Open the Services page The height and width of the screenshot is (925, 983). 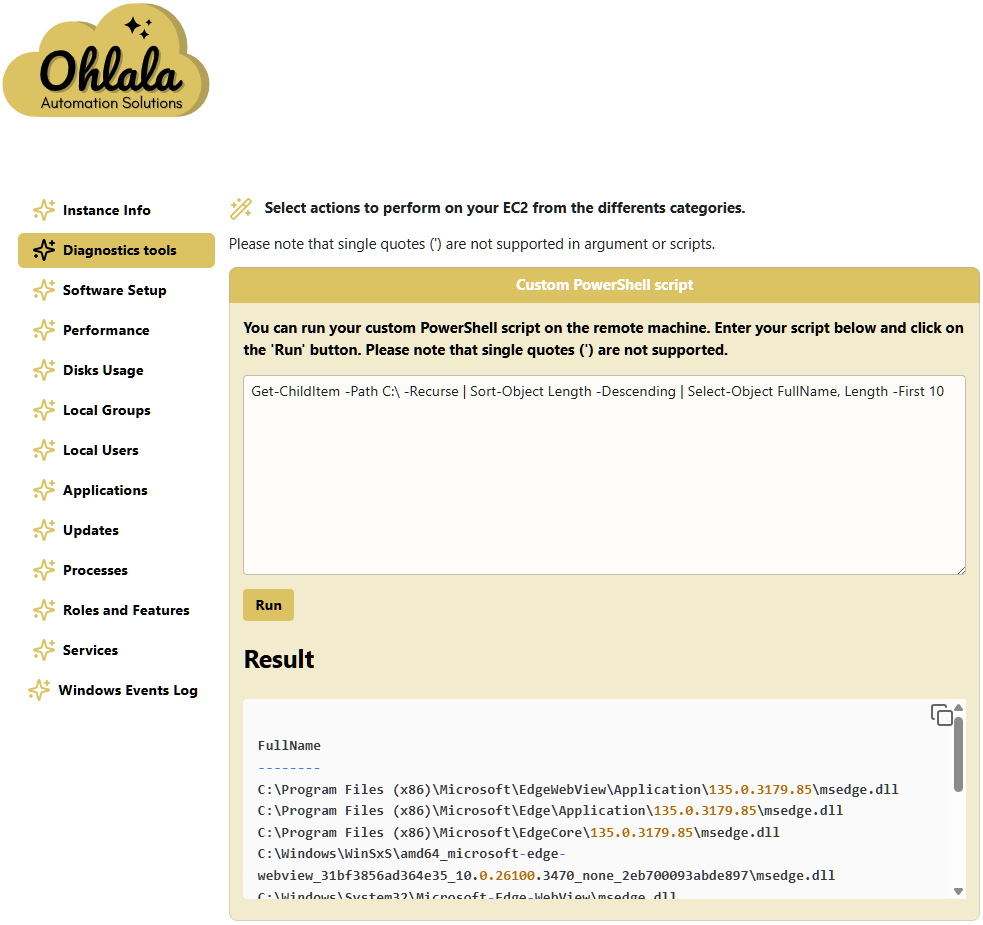click(x=90, y=650)
